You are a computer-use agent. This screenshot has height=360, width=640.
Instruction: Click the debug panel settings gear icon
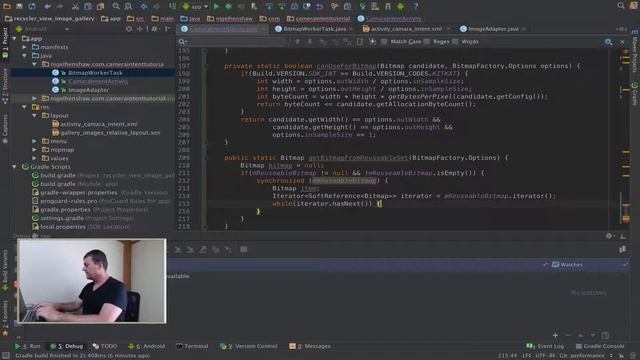point(609,236)
